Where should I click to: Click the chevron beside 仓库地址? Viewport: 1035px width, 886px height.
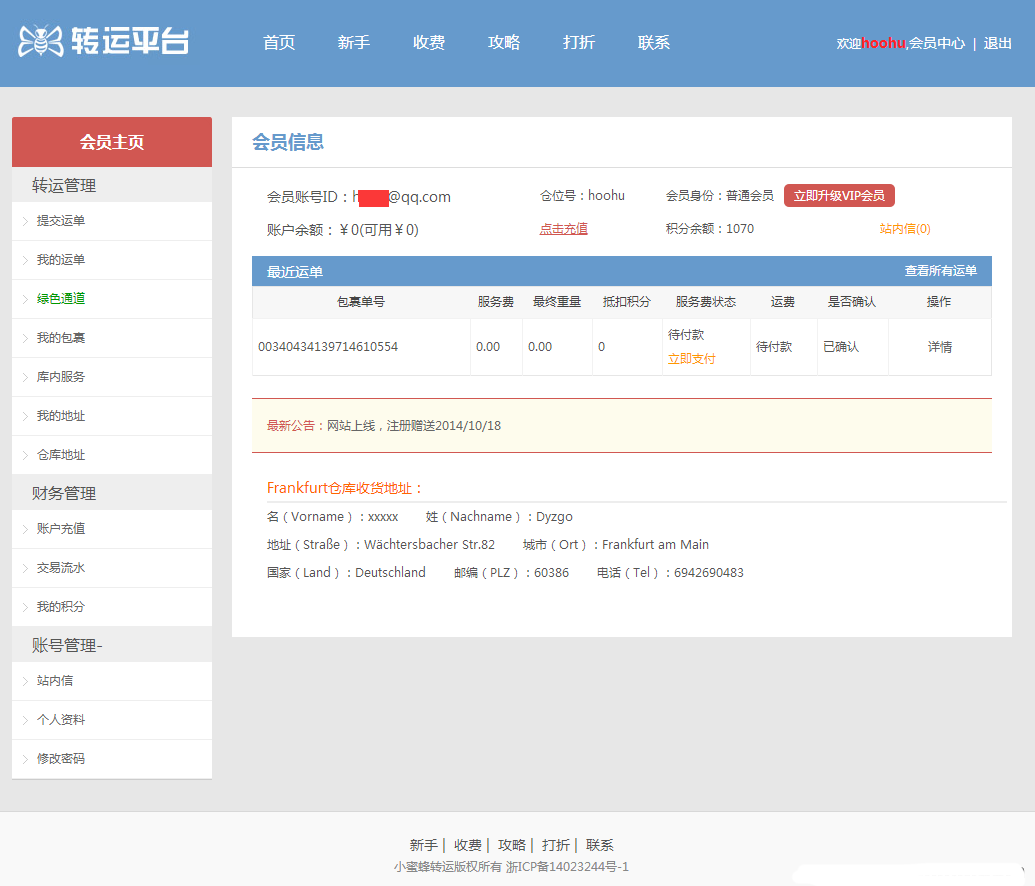point(25,455)
